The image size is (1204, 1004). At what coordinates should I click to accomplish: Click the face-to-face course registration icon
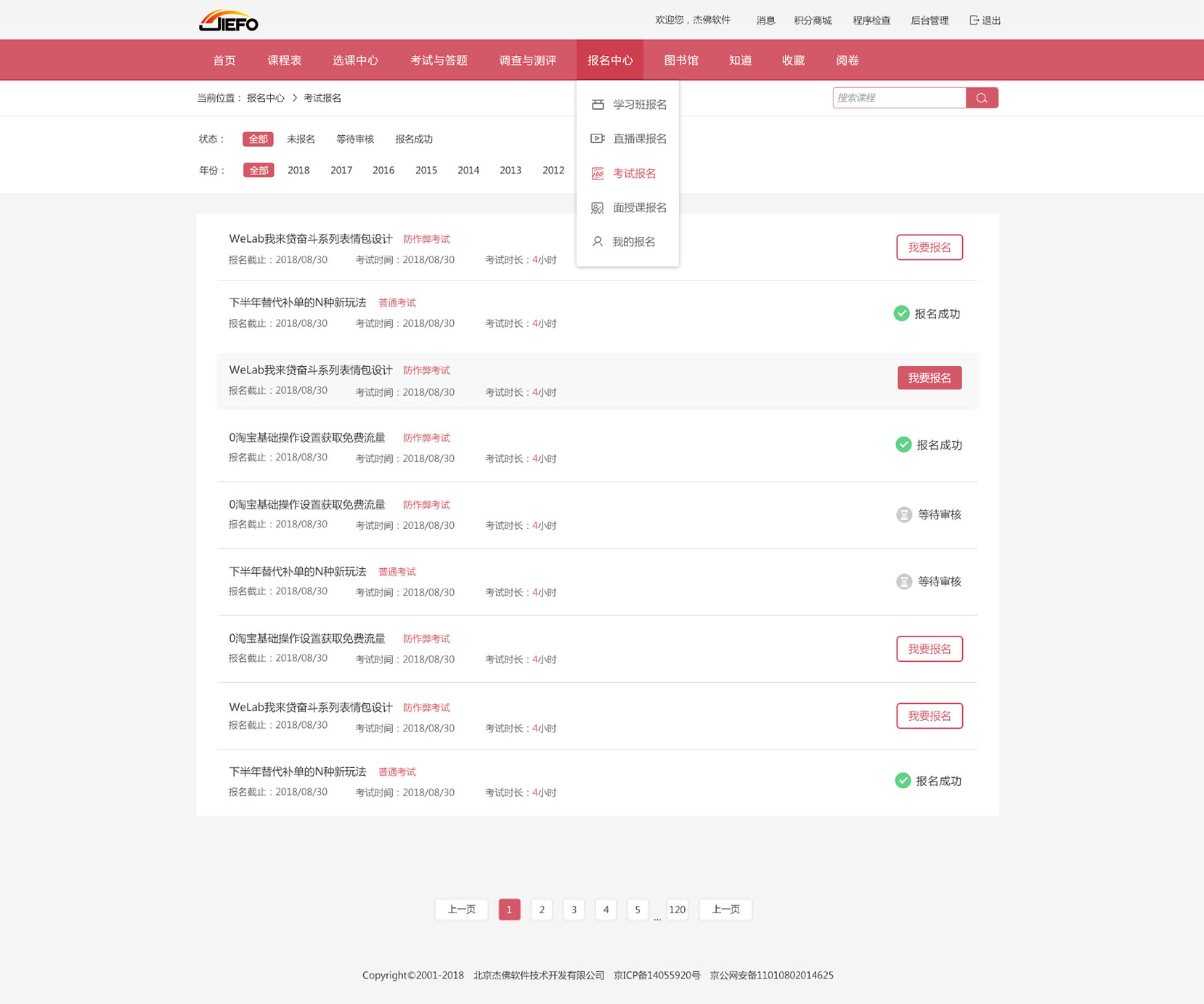(598, 208)
